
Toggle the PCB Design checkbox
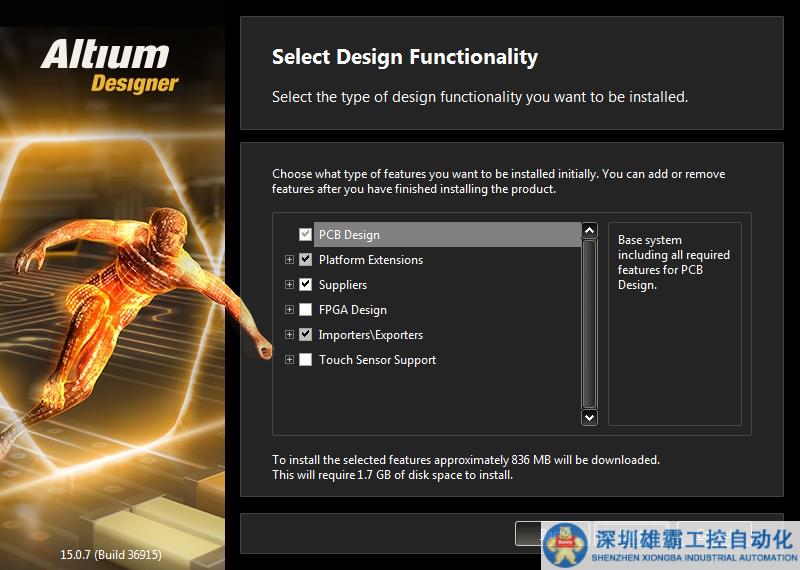[x=306, y=235]
